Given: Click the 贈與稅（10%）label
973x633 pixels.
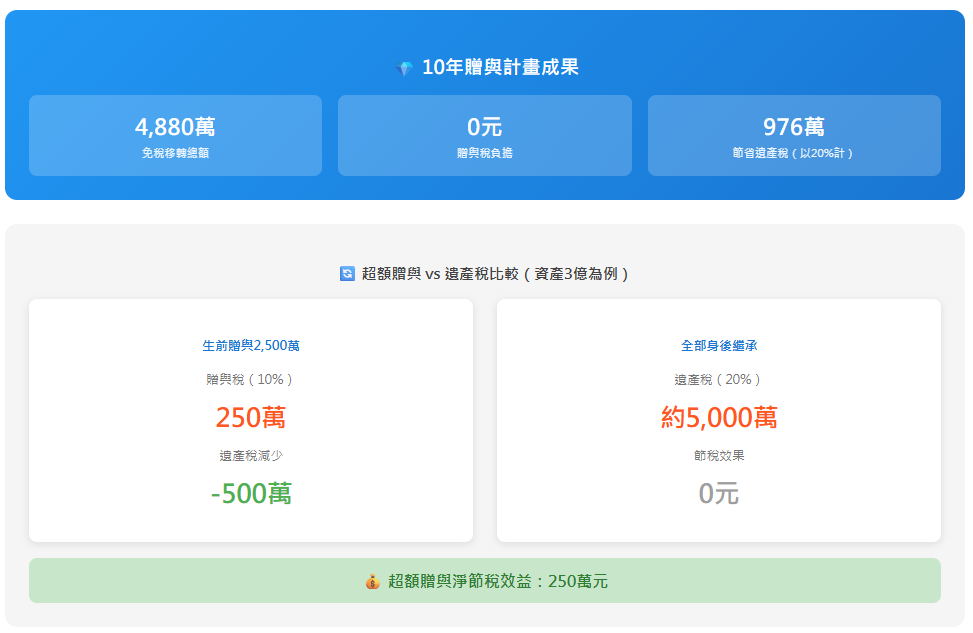Looking at the screenshot, I should 251,380.
